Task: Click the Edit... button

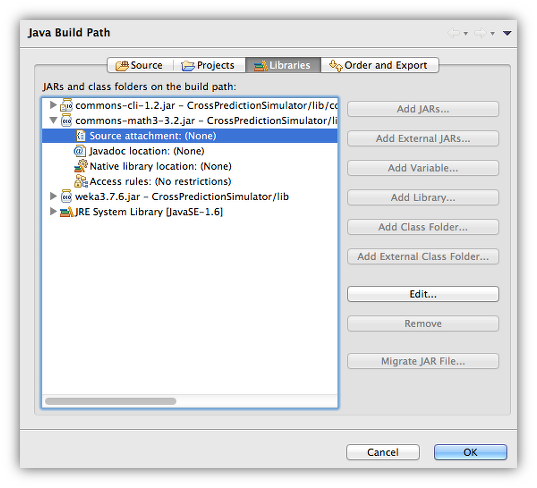Action: [x=423, y=294]
